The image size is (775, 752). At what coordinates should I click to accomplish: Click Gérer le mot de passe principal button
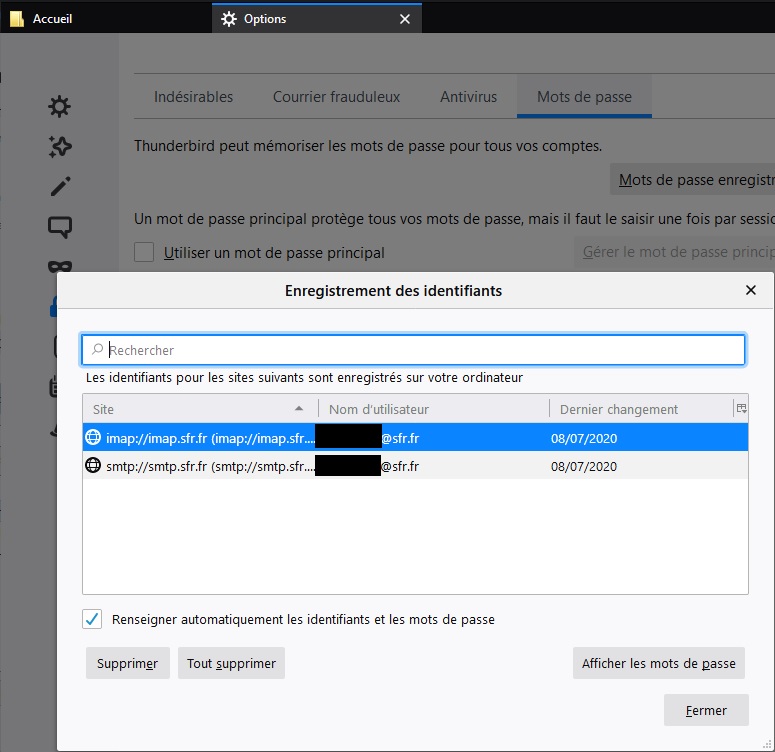675,252
